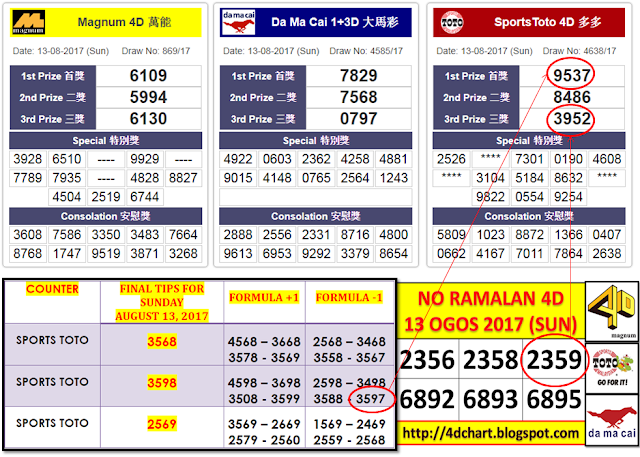Click SportsToto 'Draw No: 4638/17'
This screenshot has height=457, width=640.
pos(579,51)
